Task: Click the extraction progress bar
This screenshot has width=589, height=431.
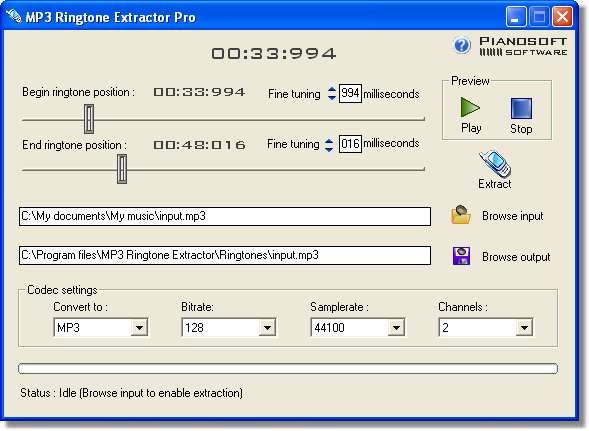Action: coord(288,368)
